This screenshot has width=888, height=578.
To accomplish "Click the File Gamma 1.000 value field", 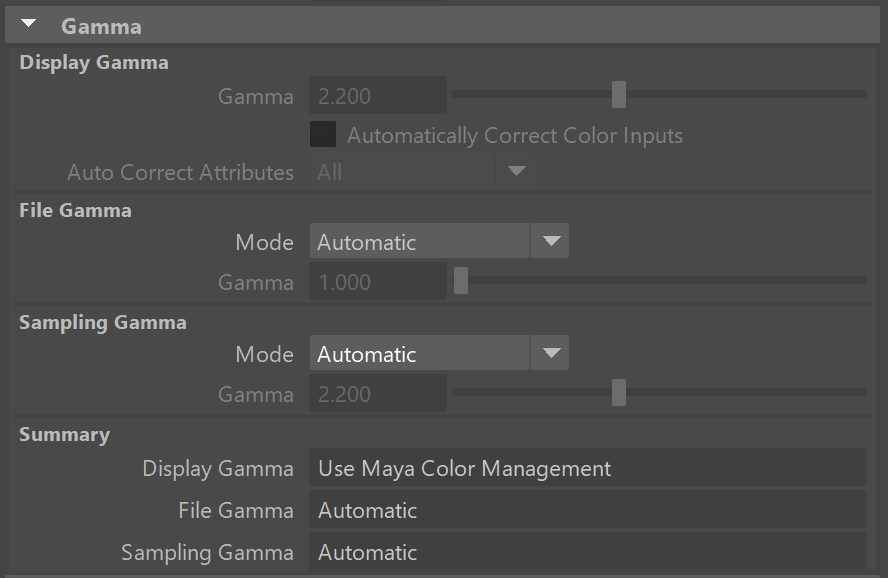I will (x=377, y=283).
